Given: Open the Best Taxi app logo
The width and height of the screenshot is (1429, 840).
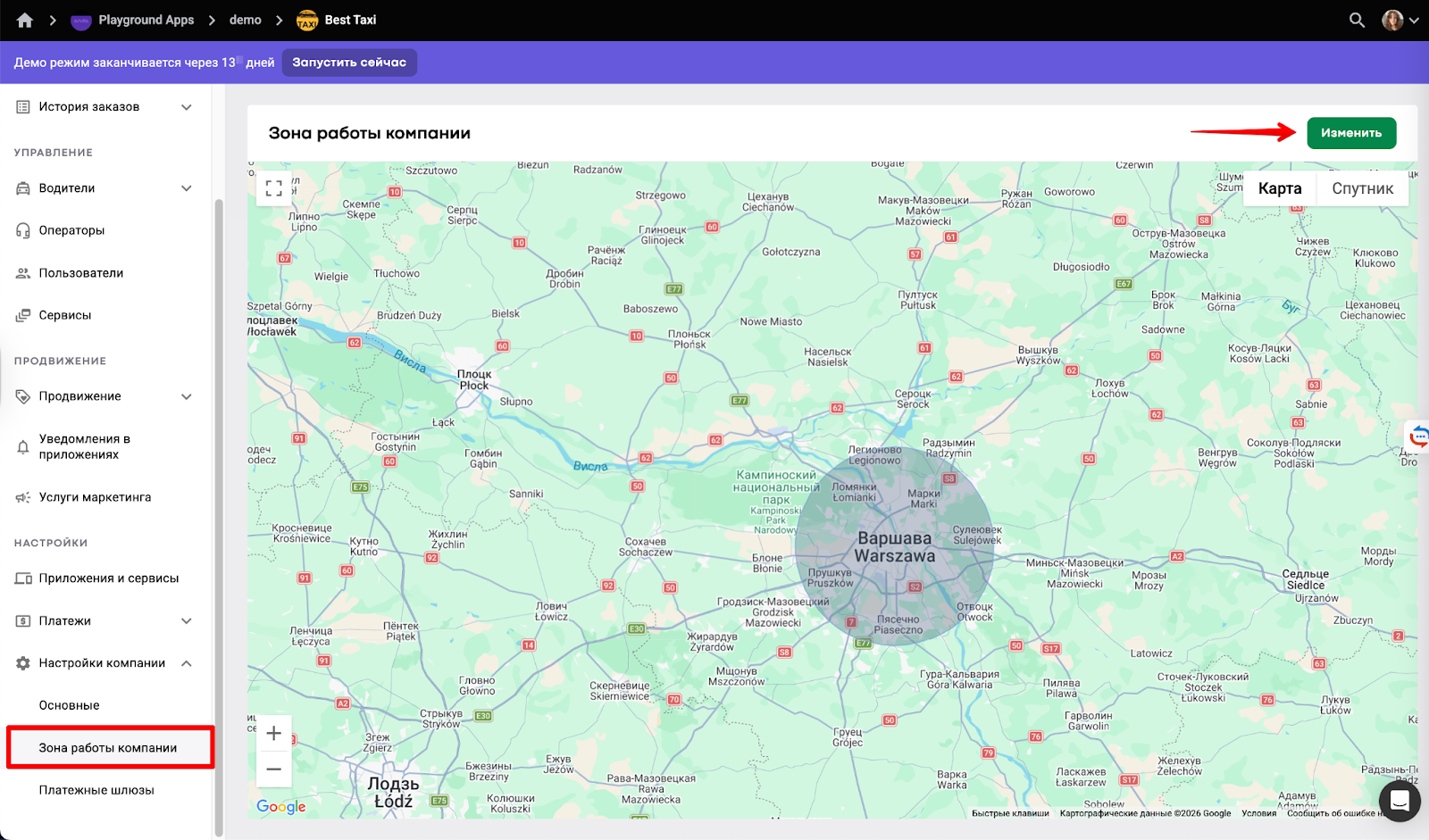Looking at the screenshot, I should tap(307, 20).
